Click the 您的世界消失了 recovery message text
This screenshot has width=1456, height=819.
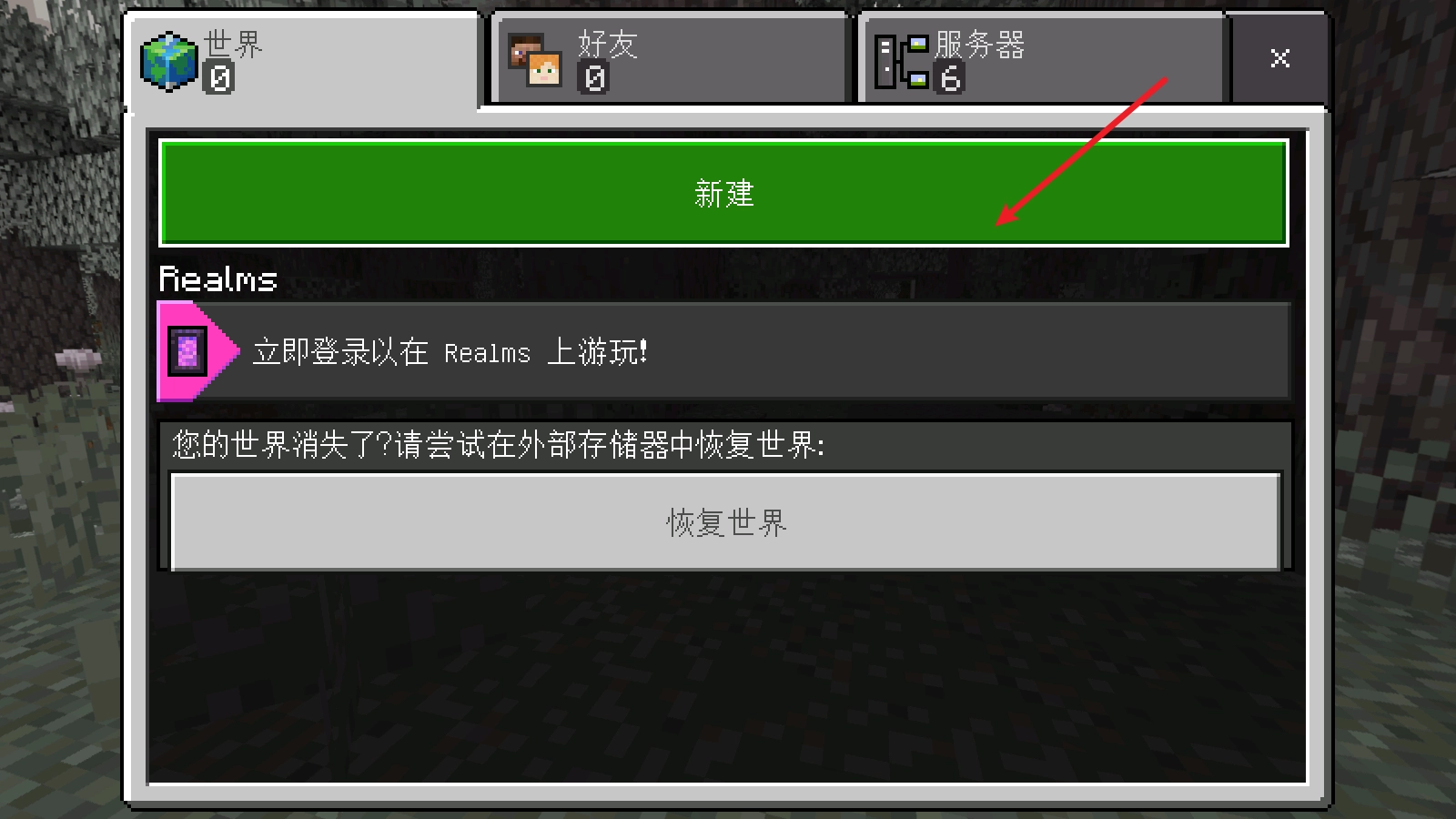click(x=499, y=445)
